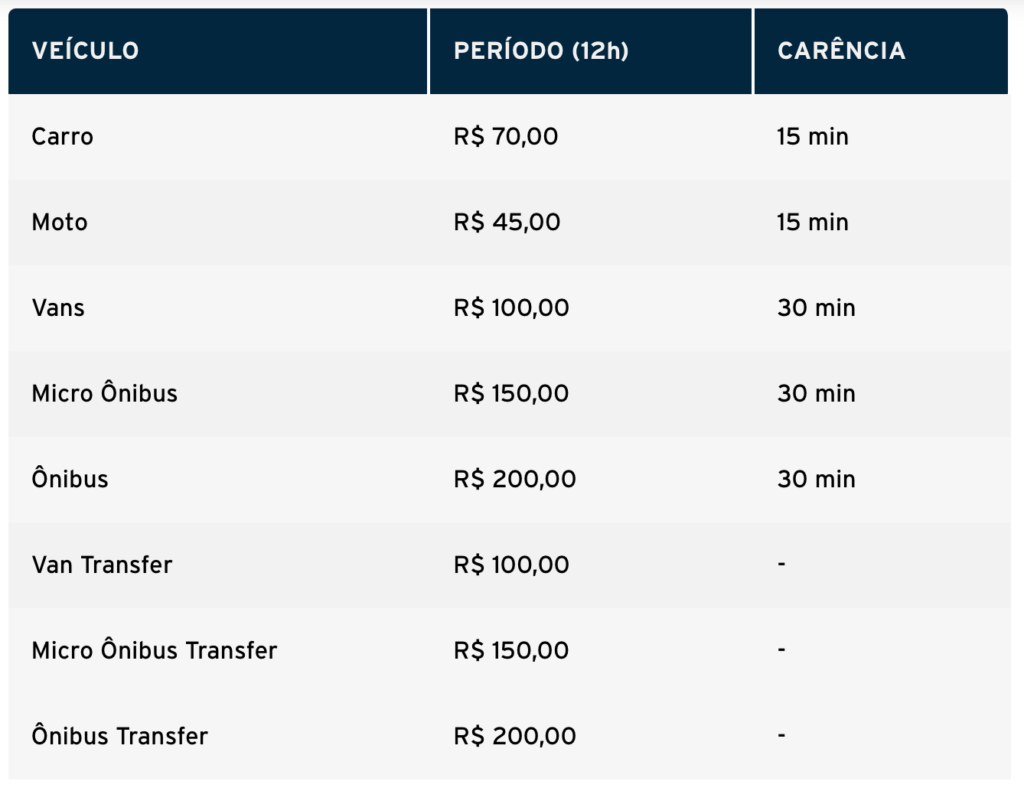Click R$ 200,00 in Ônibus Transfer row
The image size is (1024, 791).
(x=515, y=737)
